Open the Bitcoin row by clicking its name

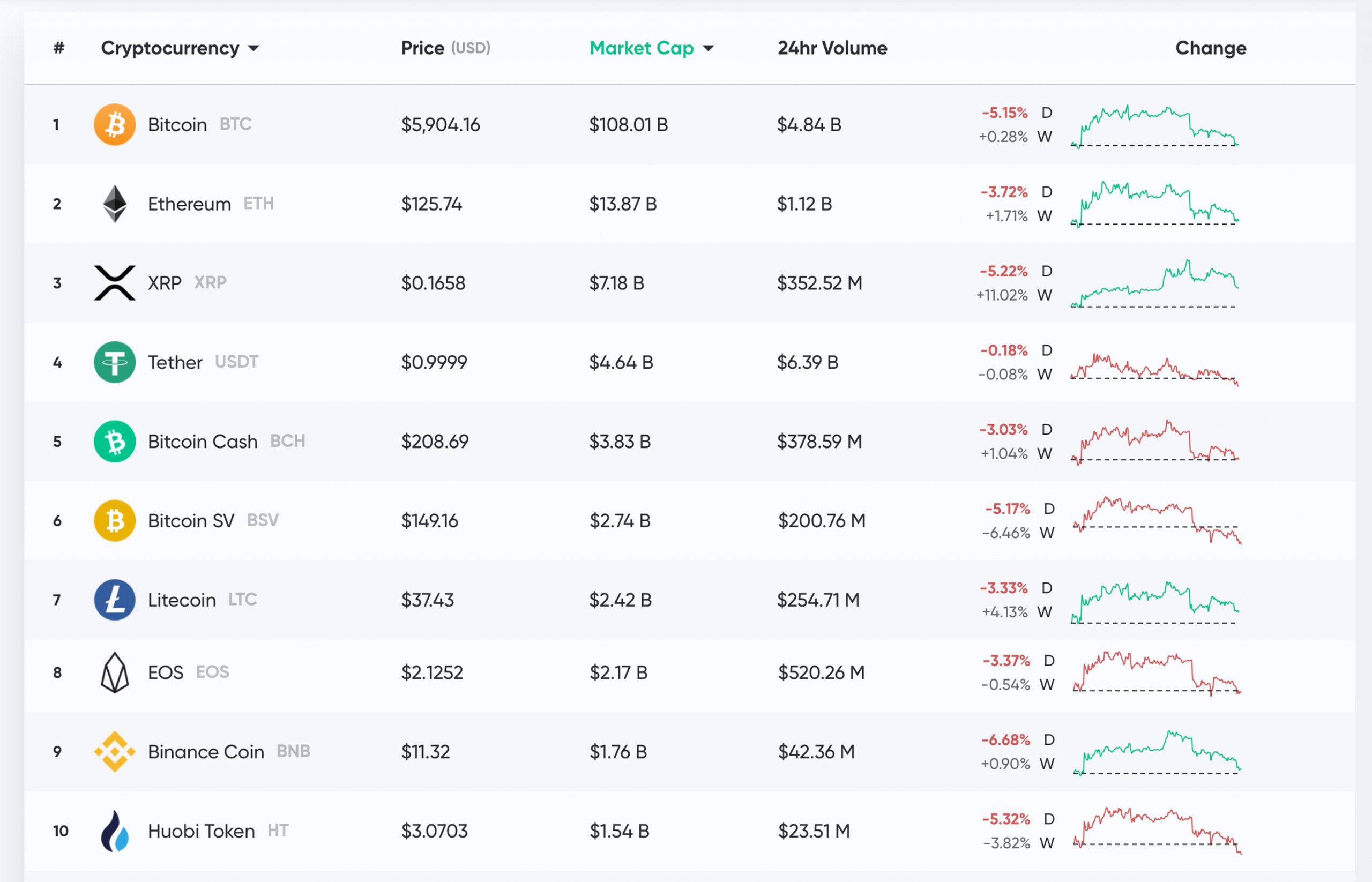coord(176,124)
